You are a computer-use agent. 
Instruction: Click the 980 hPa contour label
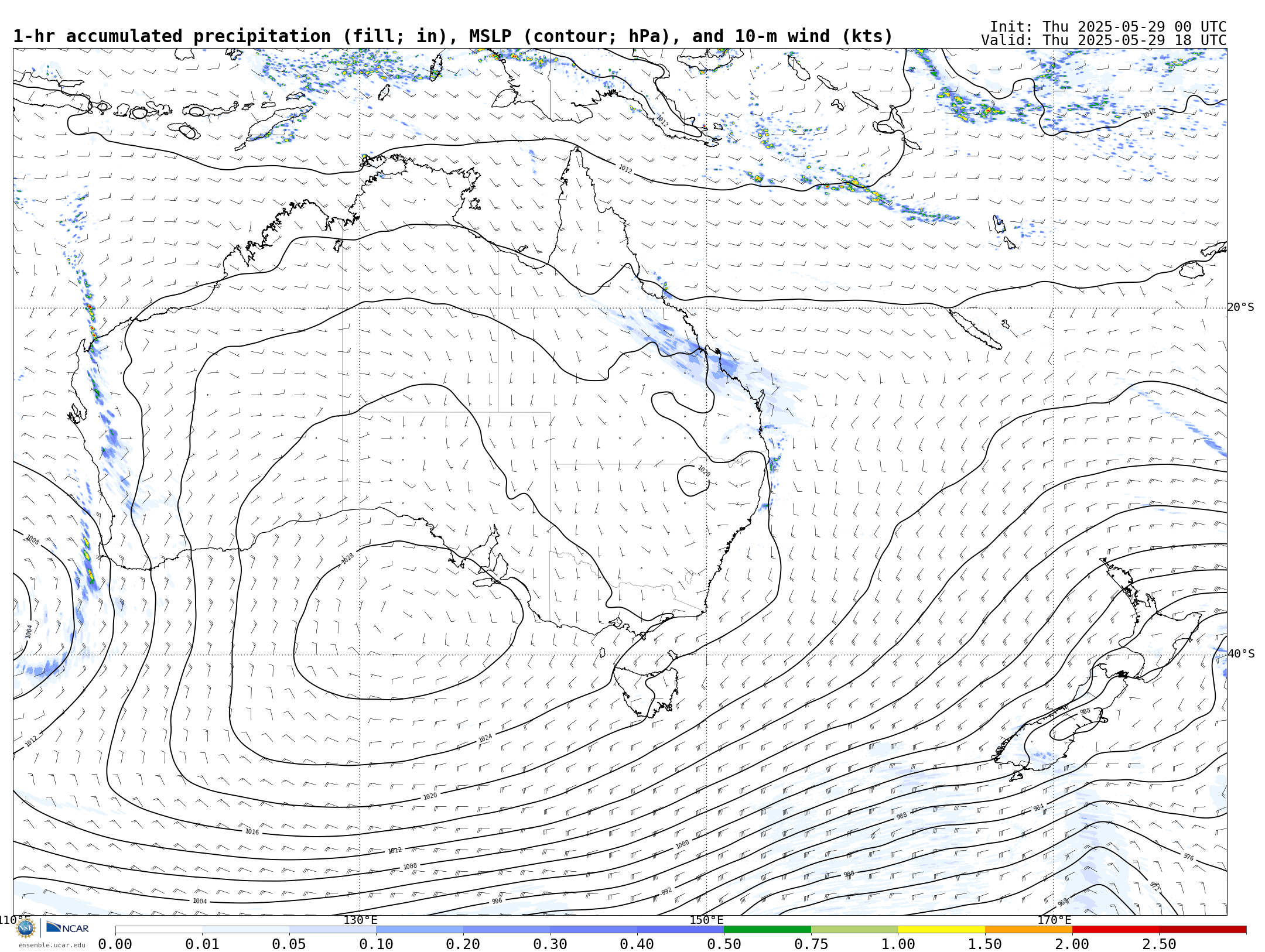pos(849,874)
